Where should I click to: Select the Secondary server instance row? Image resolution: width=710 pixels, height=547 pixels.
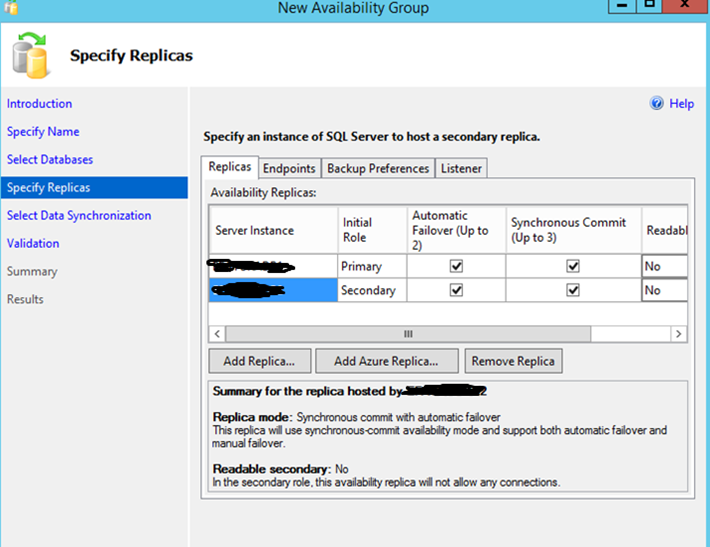[x=272, y=290]
